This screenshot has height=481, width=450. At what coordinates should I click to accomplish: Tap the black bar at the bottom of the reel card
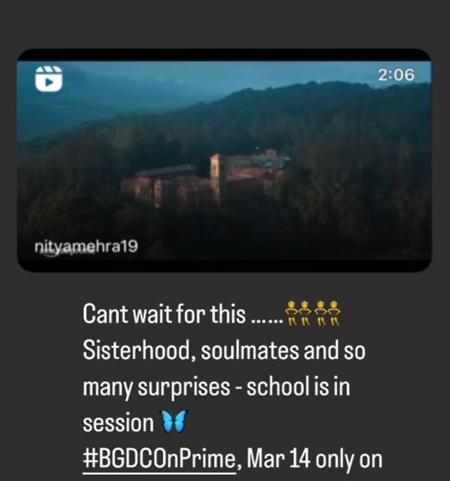click(x=224, y=266)
